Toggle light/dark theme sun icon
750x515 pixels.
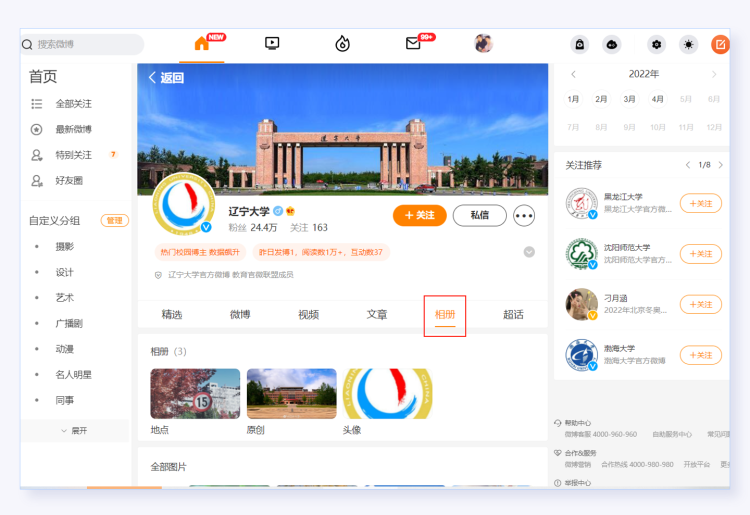(x=688, y=44)
